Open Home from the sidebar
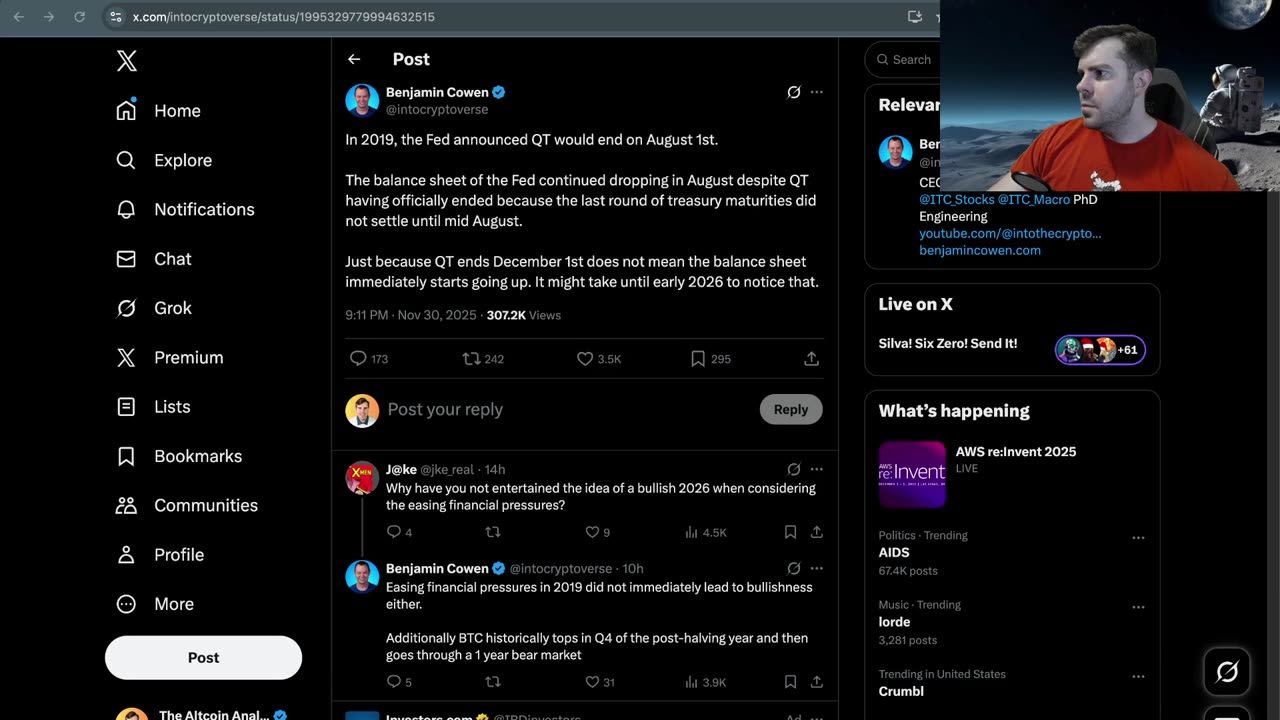1280x720 pixels. point(159,111)
